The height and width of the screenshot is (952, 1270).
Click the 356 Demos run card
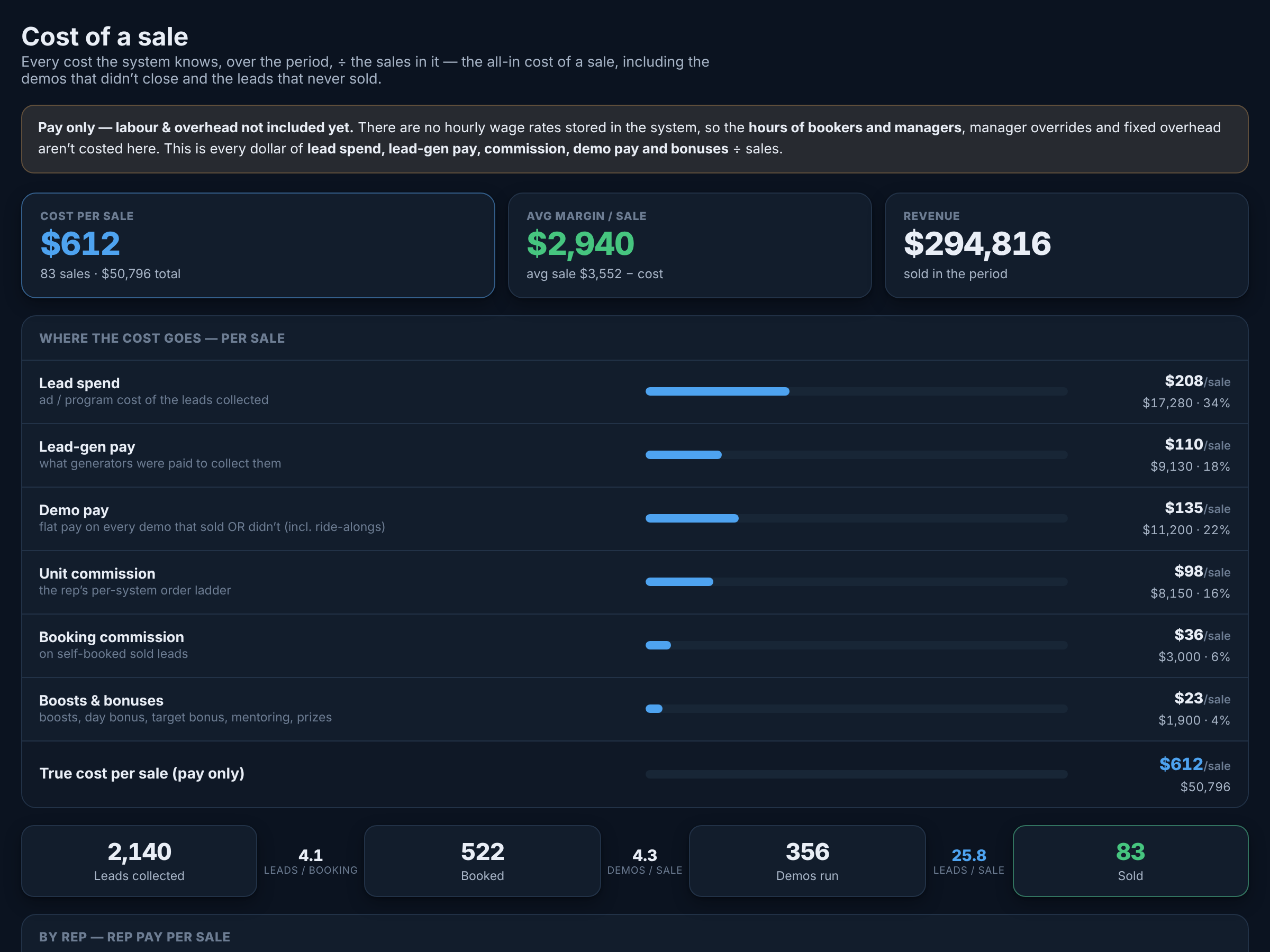coord(807,861)
